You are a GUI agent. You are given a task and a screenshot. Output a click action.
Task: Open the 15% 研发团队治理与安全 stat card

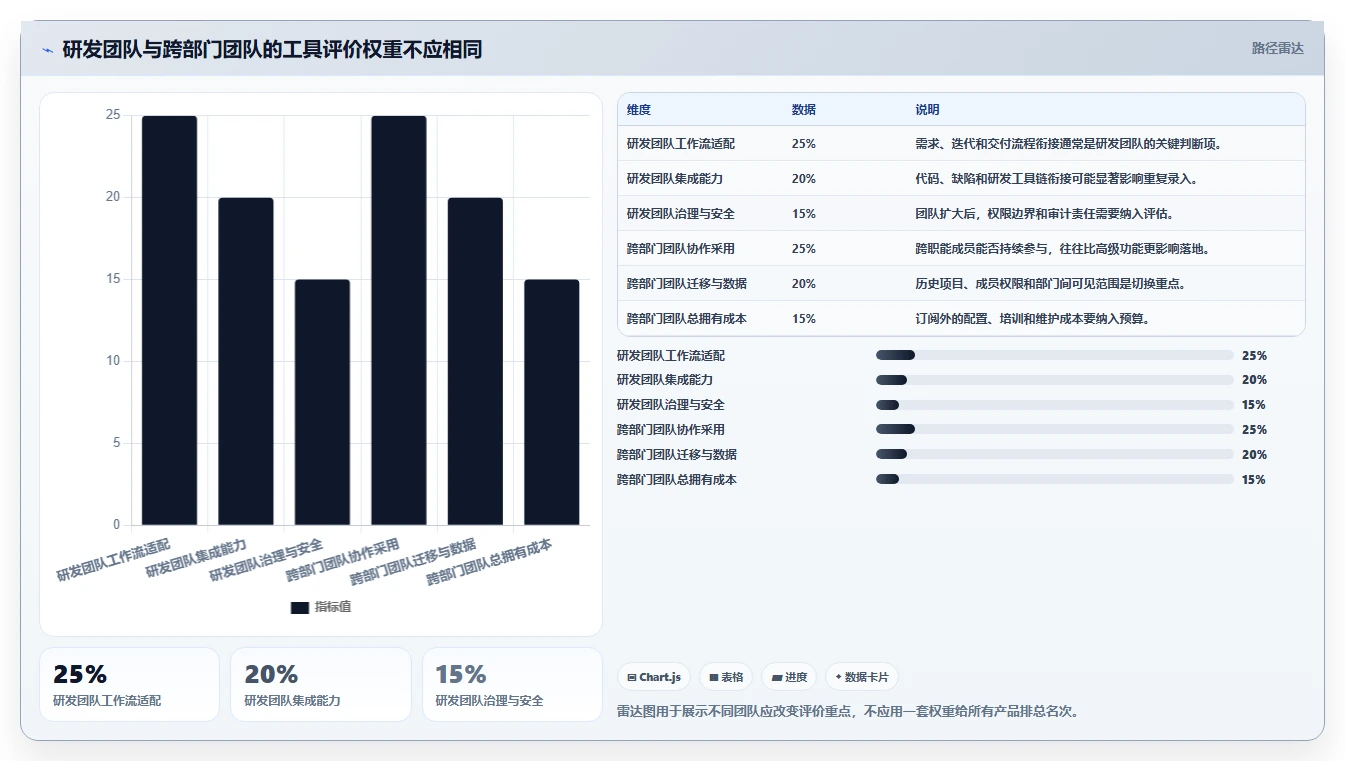pos(512,684)
